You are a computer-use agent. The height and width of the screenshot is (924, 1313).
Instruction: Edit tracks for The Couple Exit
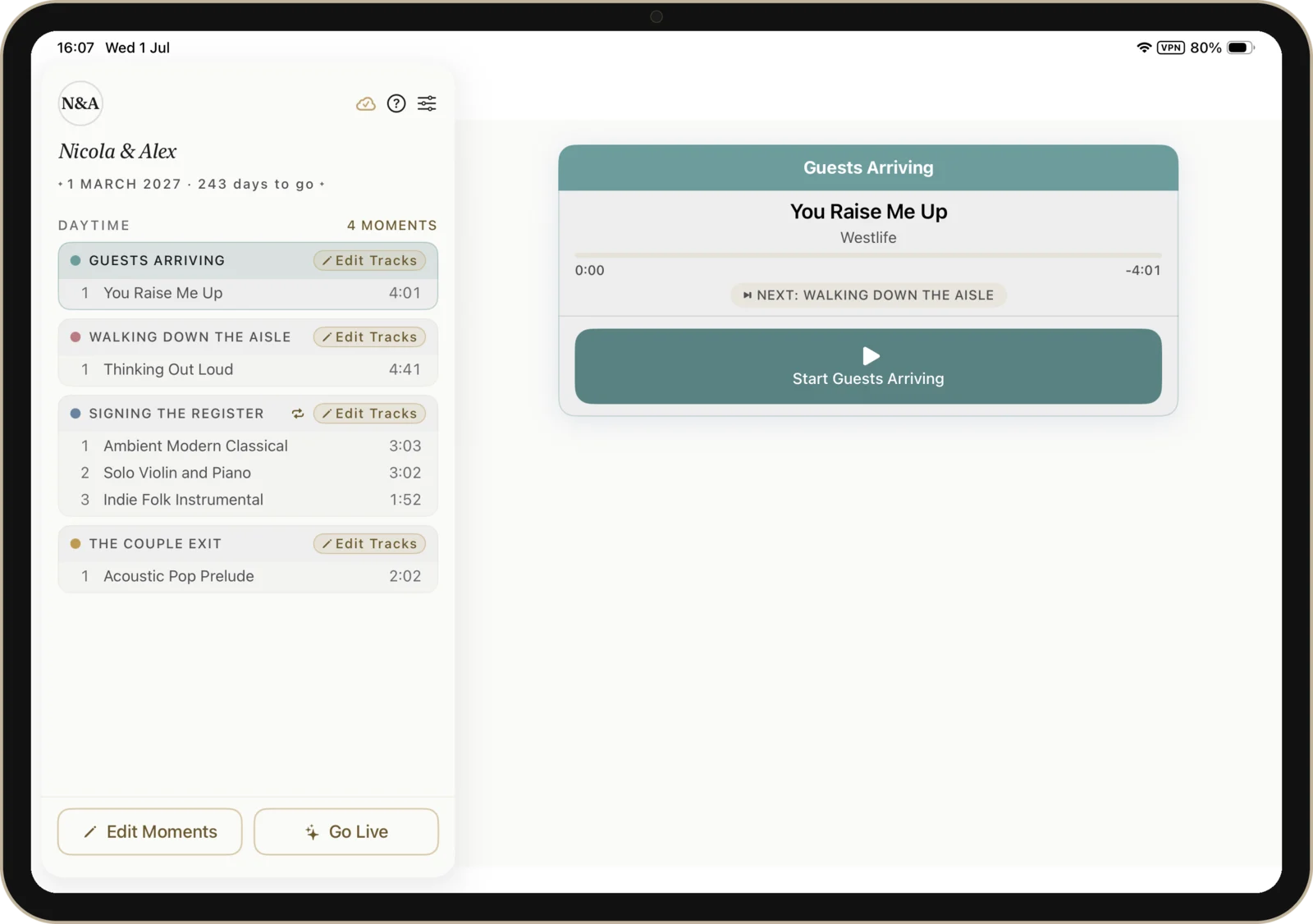[369, 543]
